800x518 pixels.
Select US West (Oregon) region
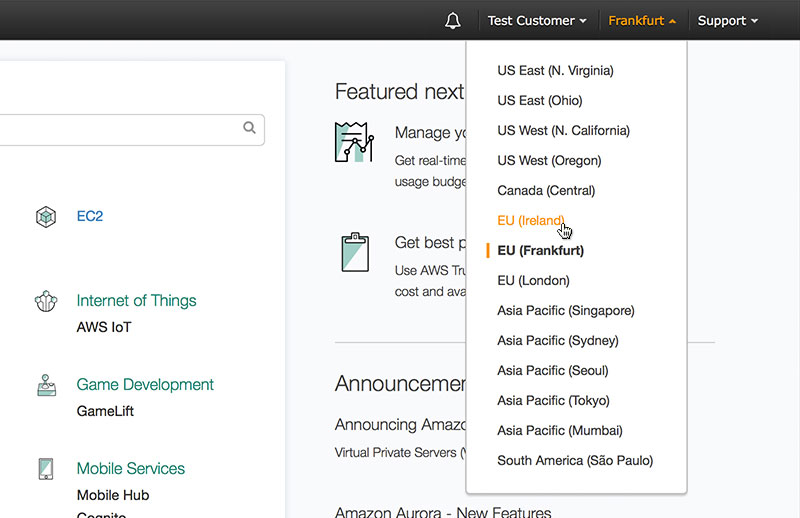[x=549, y=161]
